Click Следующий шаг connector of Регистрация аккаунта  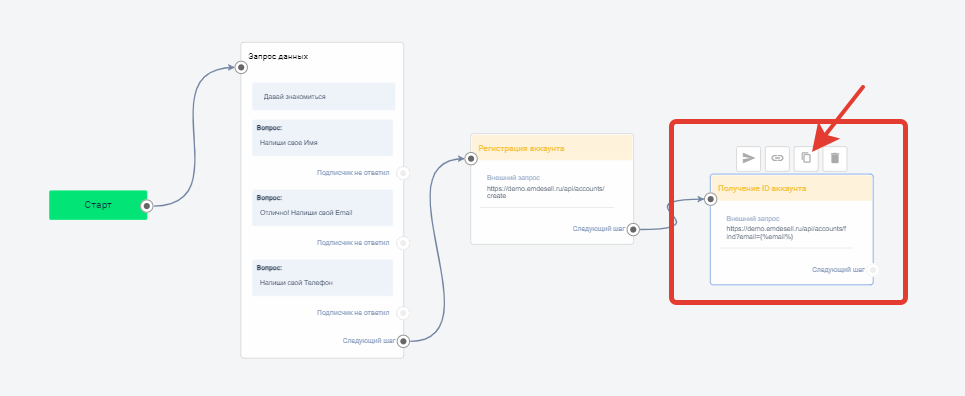click(x=633, y=230)
